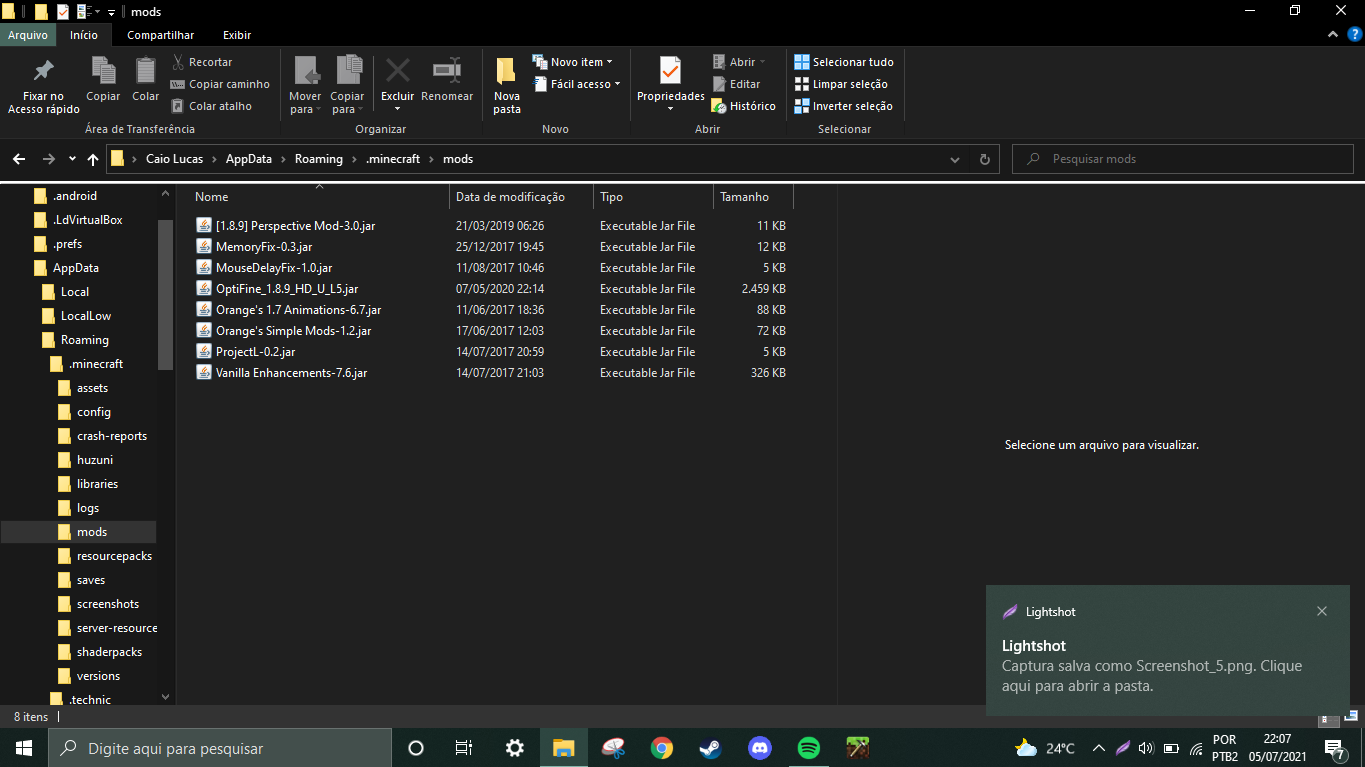Screen dimensions: 1365x767
Task: Open the Mover para menu
Action: (x=305, y=86)
